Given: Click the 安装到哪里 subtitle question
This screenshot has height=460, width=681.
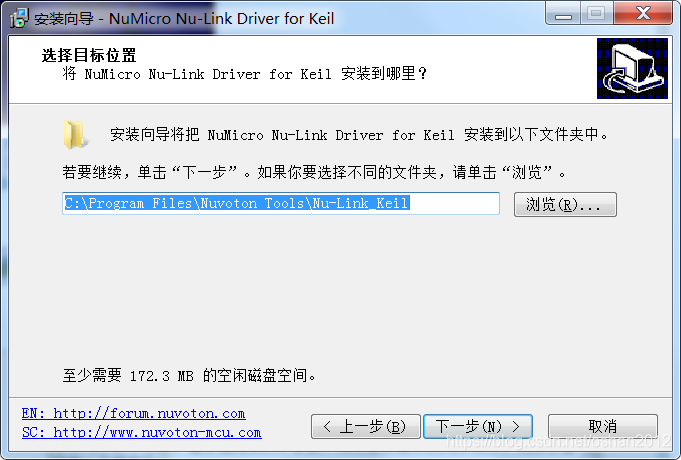Looking at the screenshot, I should coord(245,74).
